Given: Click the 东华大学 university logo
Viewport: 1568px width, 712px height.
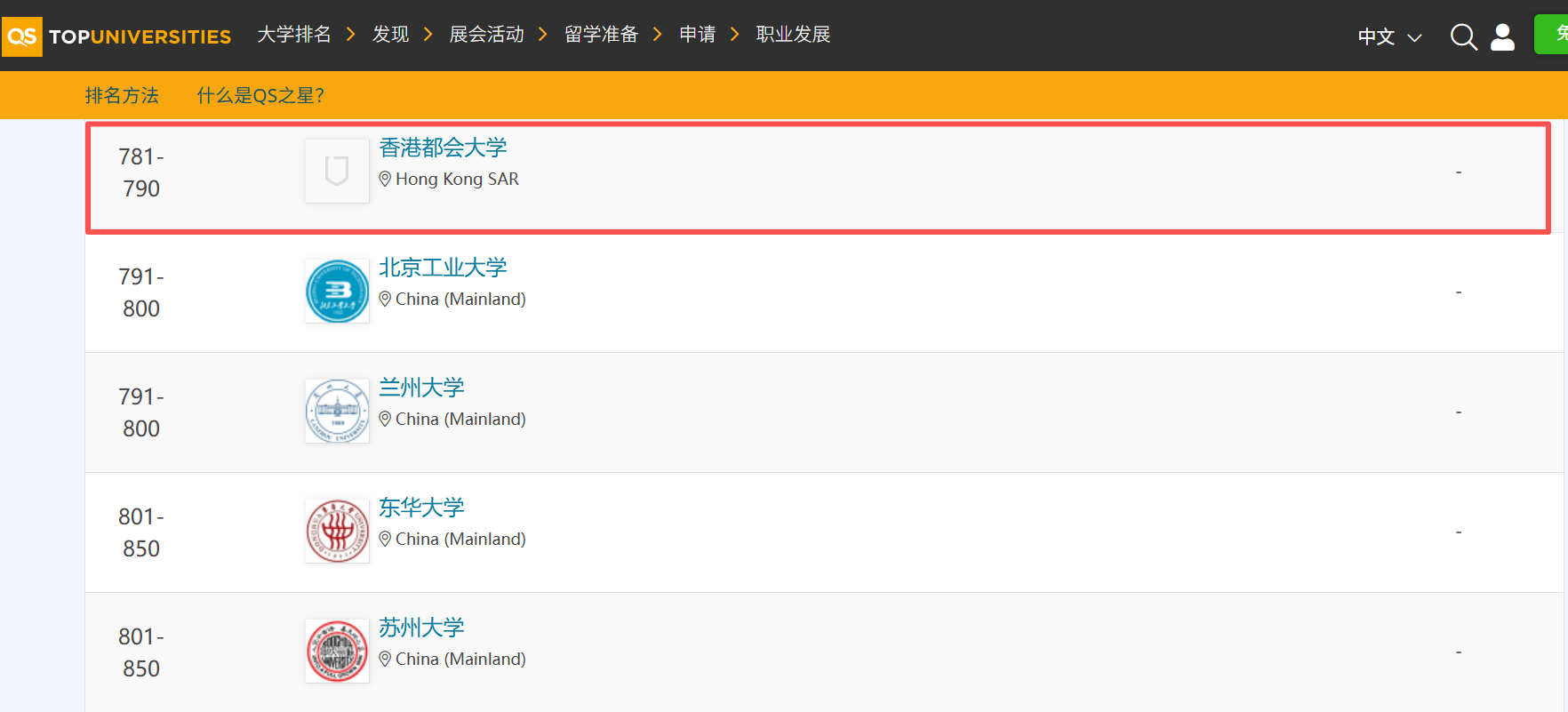Looking at the screenshot, I should [337, 531].
